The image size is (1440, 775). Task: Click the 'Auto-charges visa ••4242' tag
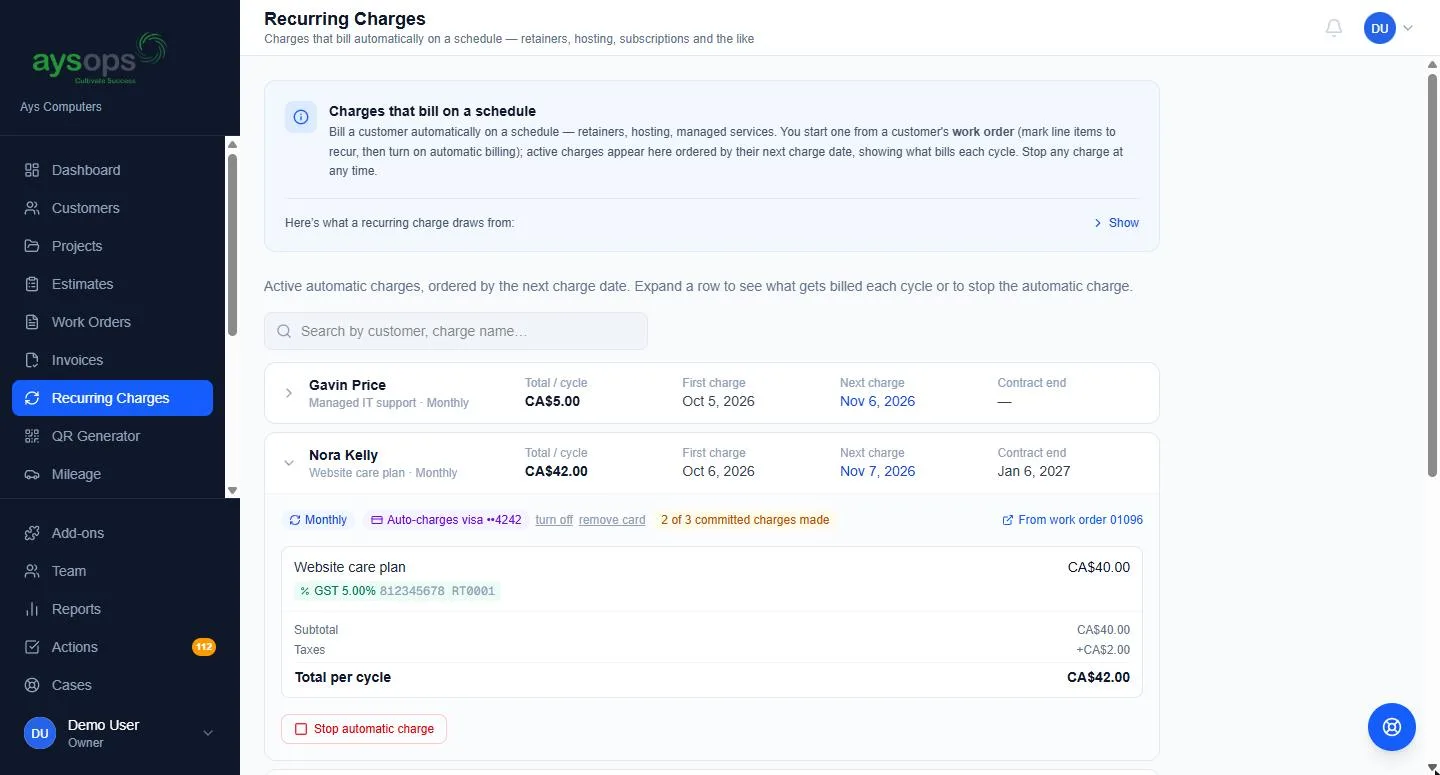[446, 520]
